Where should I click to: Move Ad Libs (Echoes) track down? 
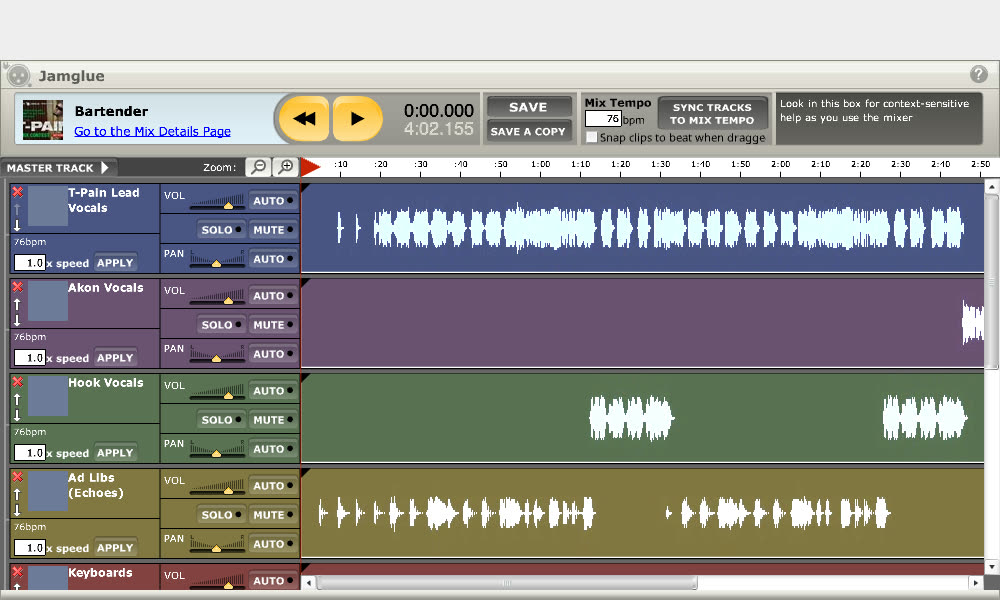(x=17, y=510)
